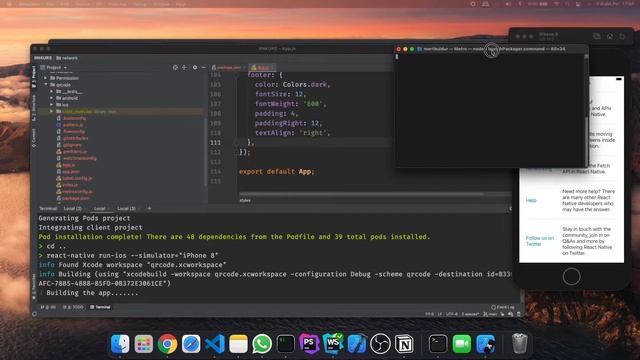
Task: Open the iOS Simulator app in Dock
Action: (485, 344)
